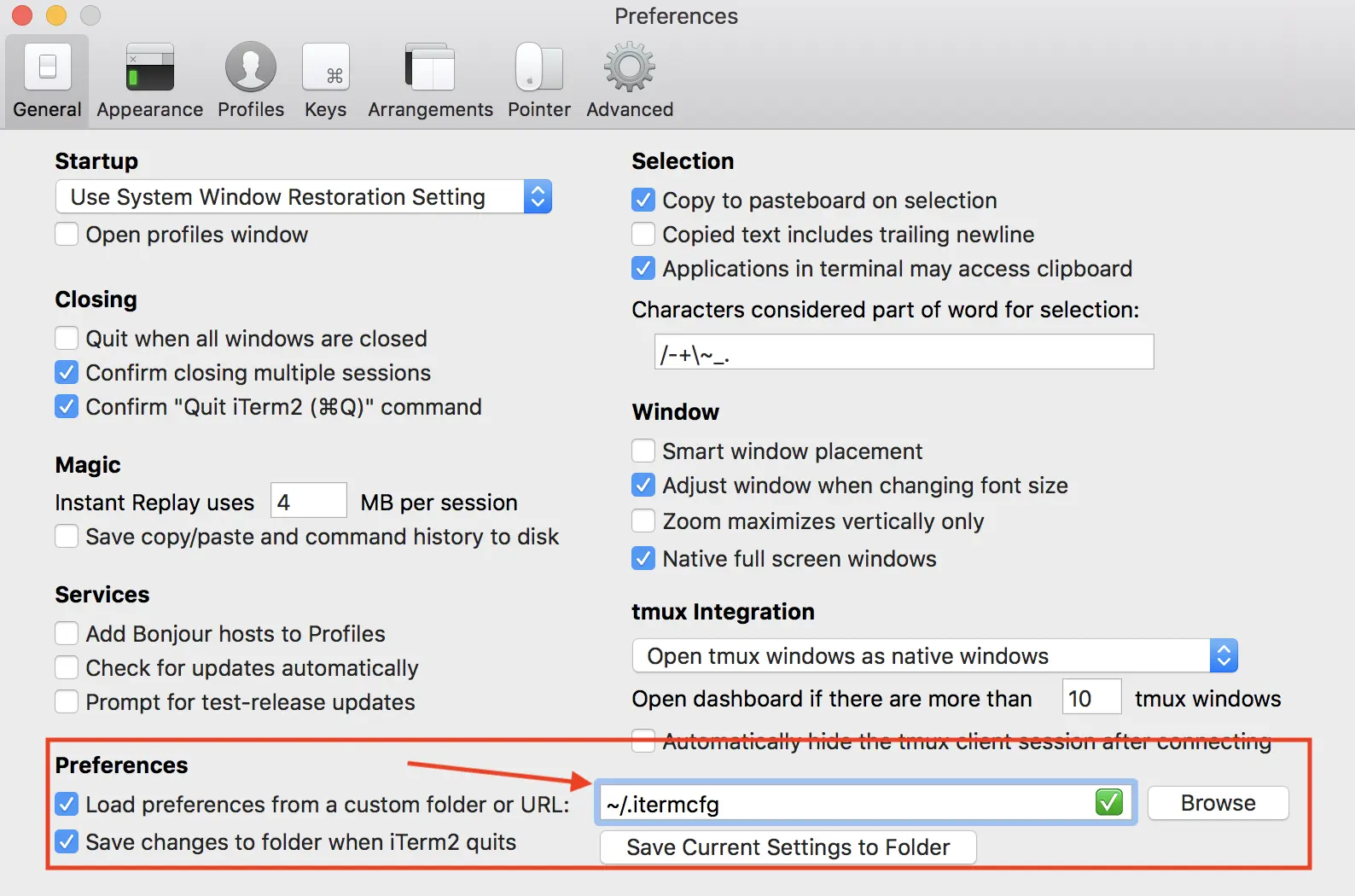Enable Add Bonjour hosts to Profiles
This screenshot has width=1355, height=896.
pyautogui.click(x=67, y=633)
